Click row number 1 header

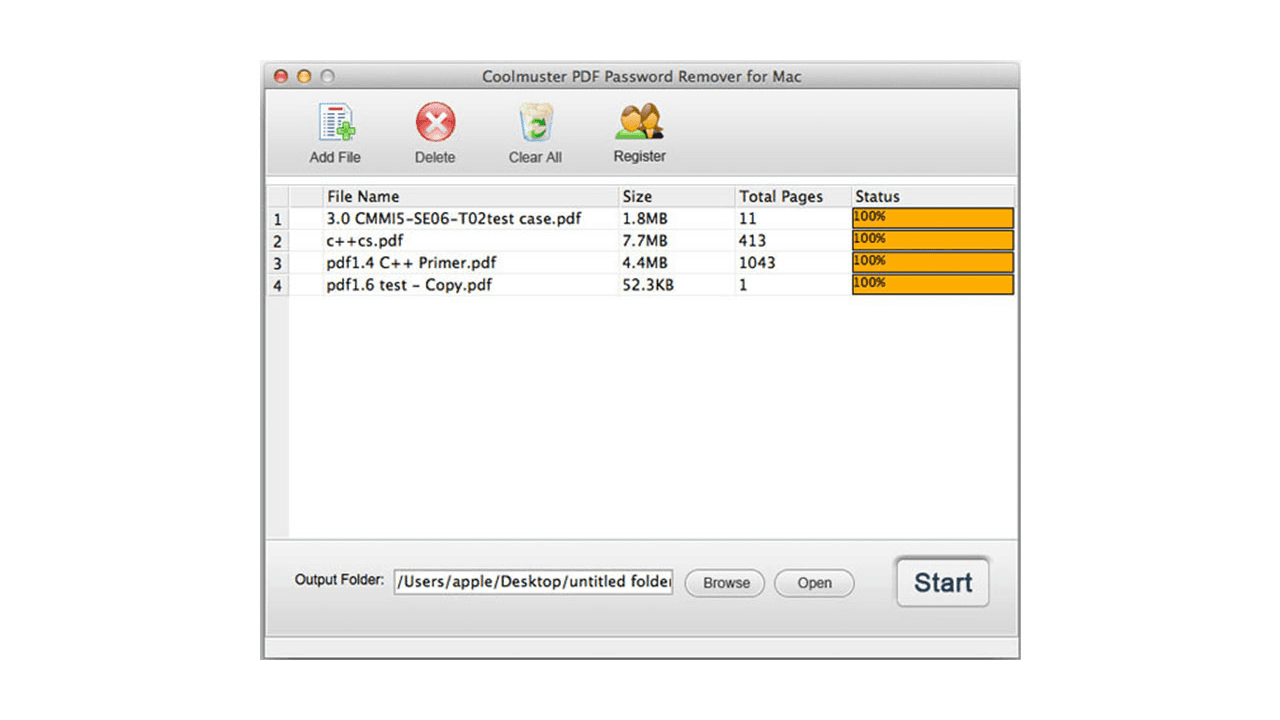point(277,219)
